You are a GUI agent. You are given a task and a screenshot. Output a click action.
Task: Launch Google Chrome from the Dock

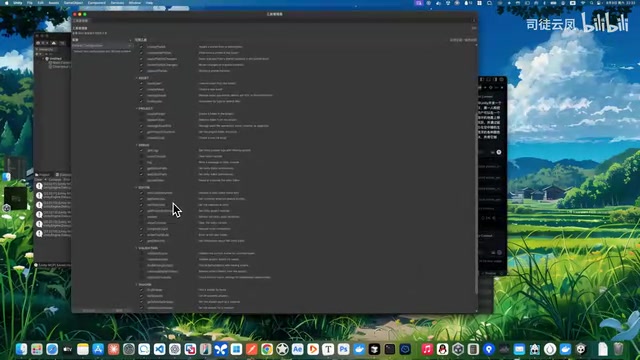tap(267, 349)
